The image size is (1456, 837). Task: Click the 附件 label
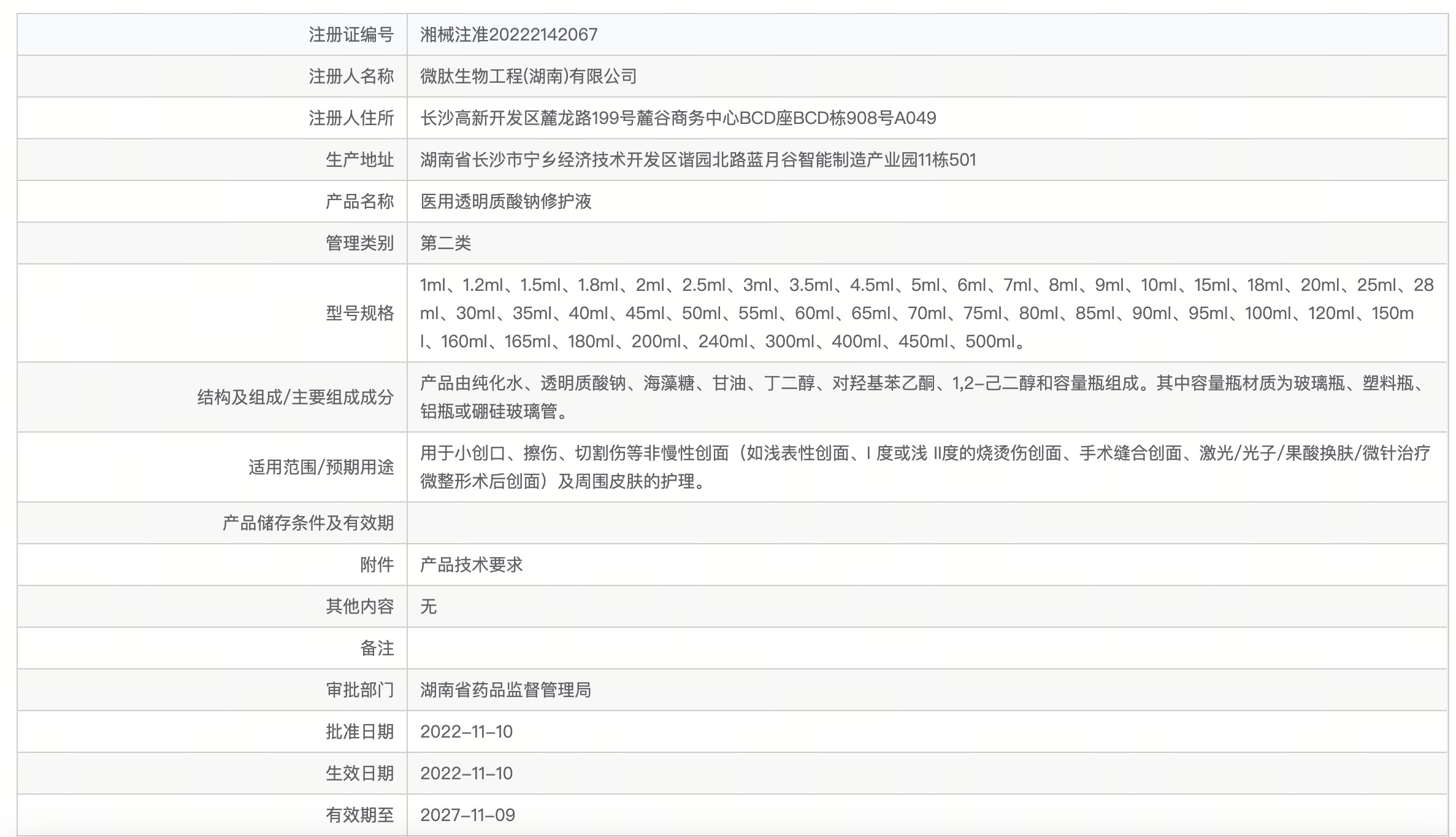(377, 565)
